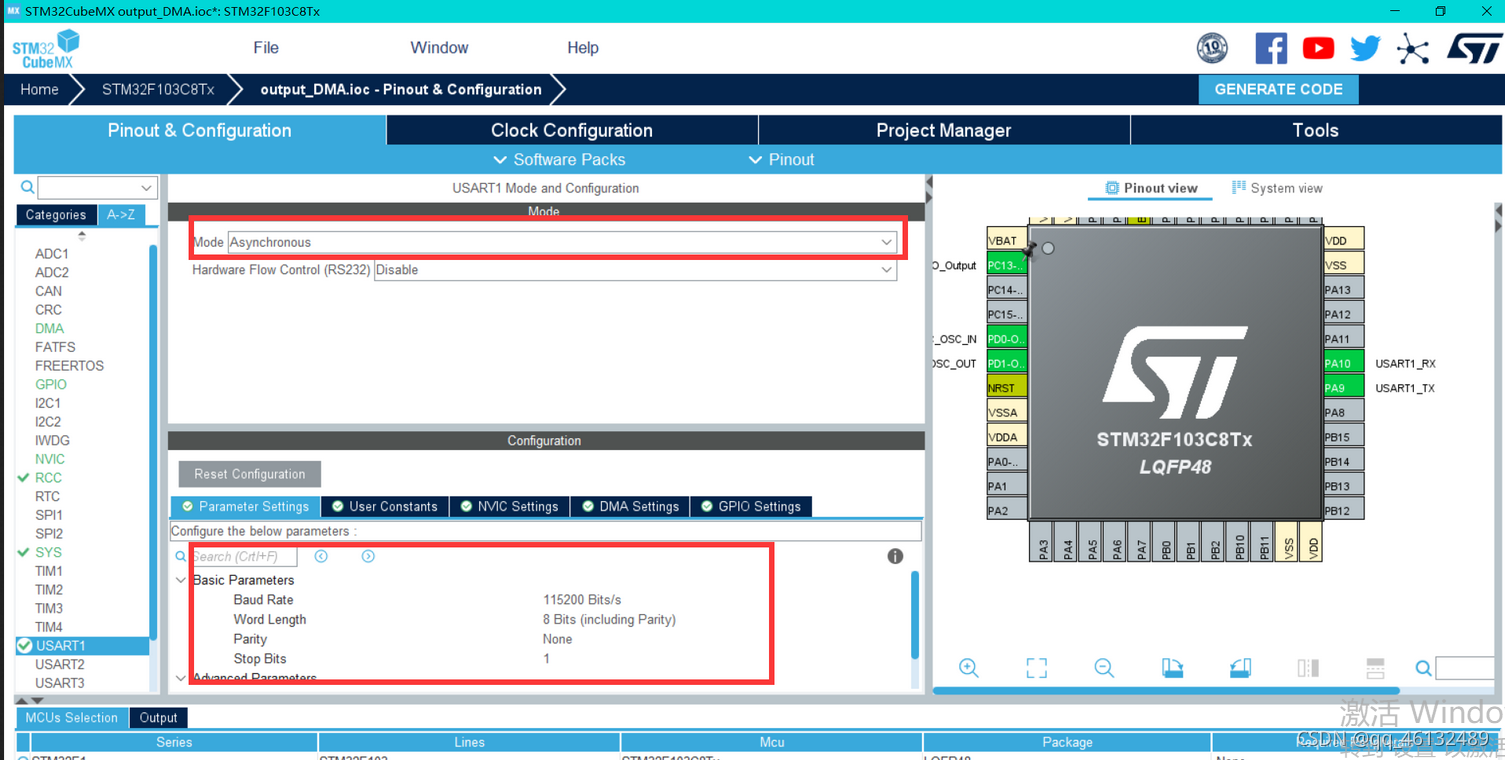Expand the Pinout dropdown menu
Screen dimensions: 1505x760
[781, 160]
